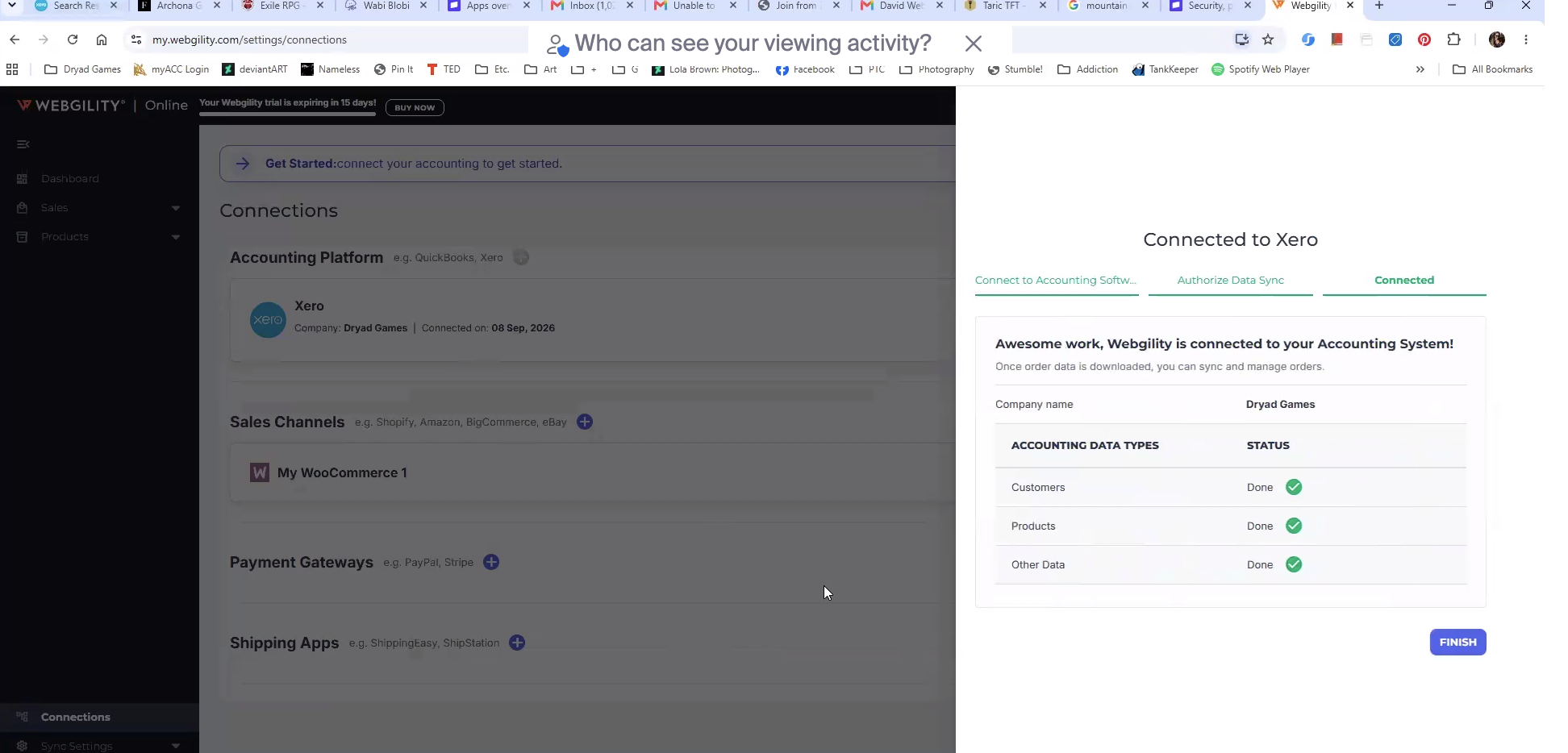Collapse the sidebar with hamburger icon
1568x753 pixels.
[x=23, y=144]
